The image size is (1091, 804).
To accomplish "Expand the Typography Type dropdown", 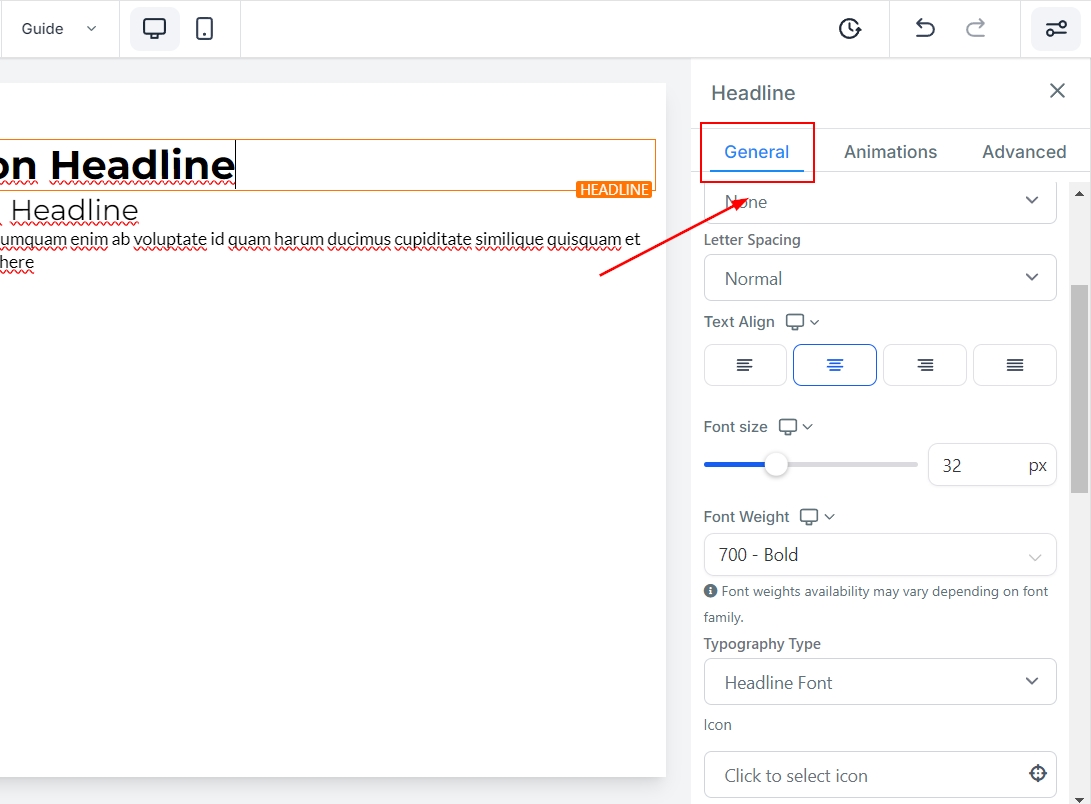I will (x=880, y=682).
